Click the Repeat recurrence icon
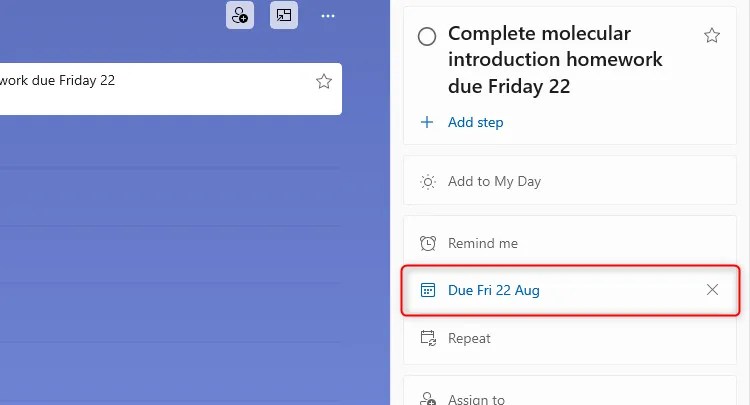The image size is (750, 405). click(x=428, y=338)
